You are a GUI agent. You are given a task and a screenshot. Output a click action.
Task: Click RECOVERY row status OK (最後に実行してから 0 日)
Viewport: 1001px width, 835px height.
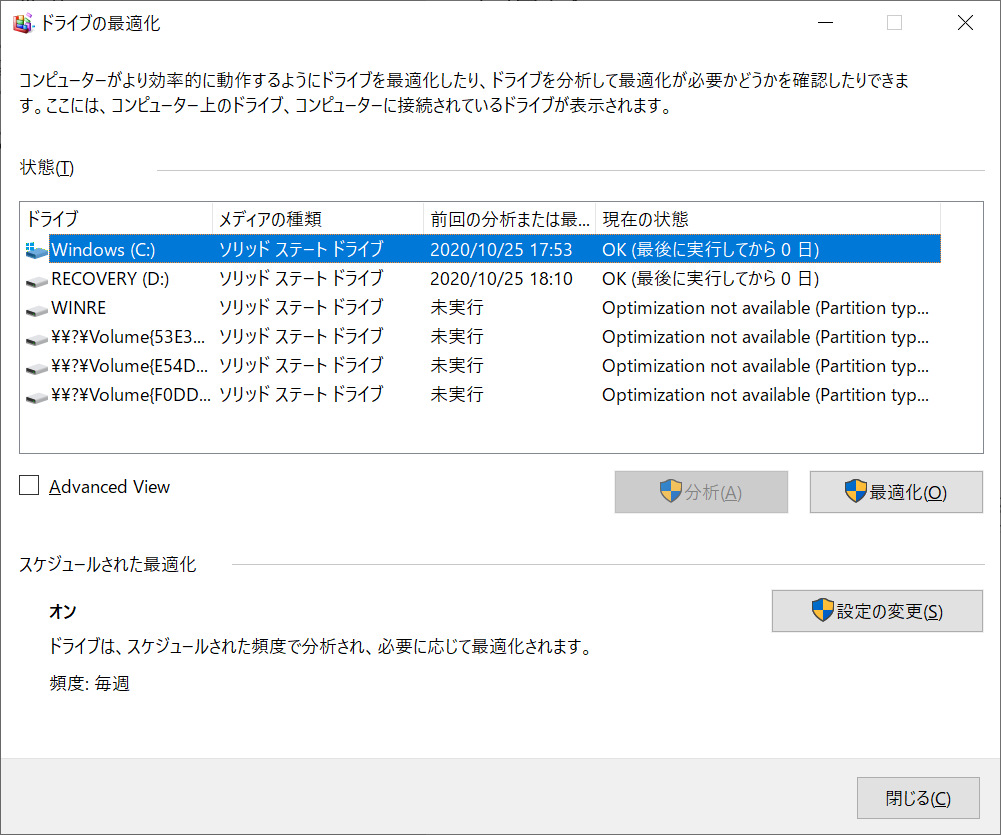point(711,279)
